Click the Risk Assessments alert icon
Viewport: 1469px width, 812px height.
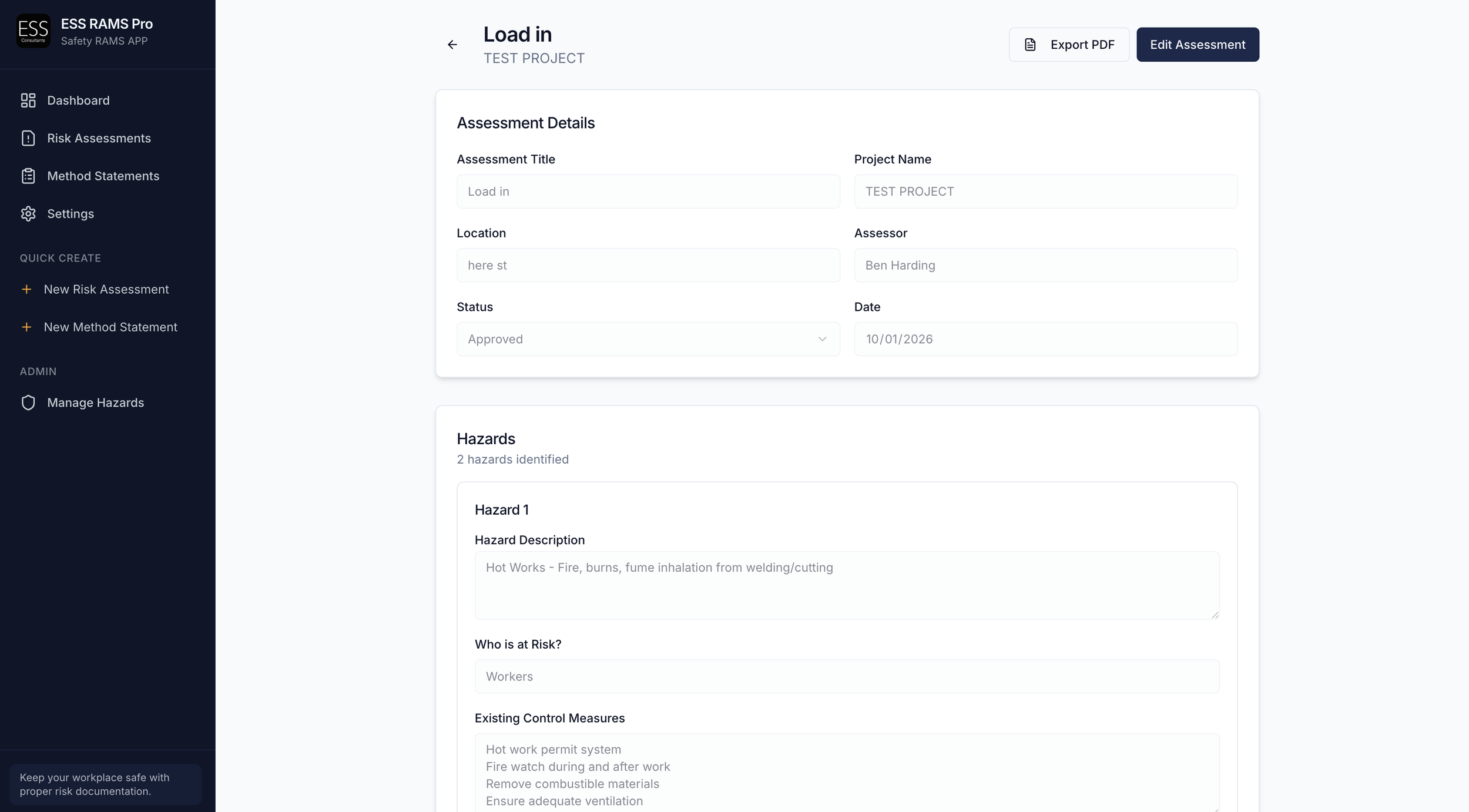[x=28, y=138]
